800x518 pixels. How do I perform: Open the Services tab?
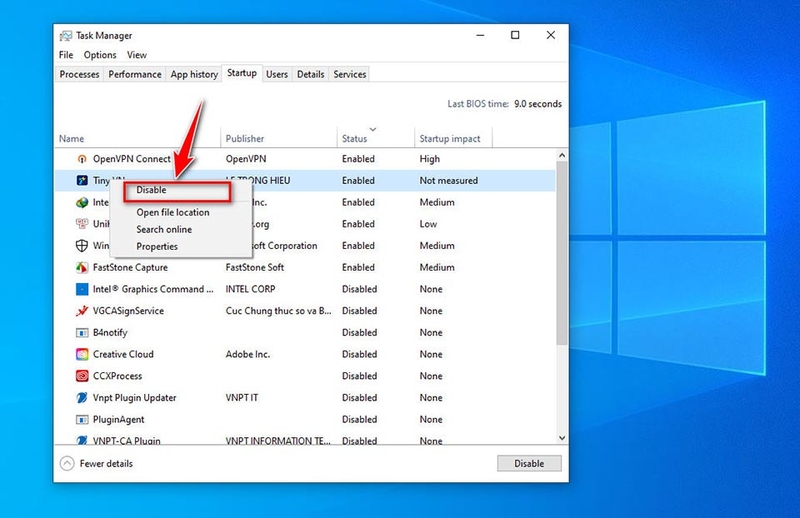(350, 74)
